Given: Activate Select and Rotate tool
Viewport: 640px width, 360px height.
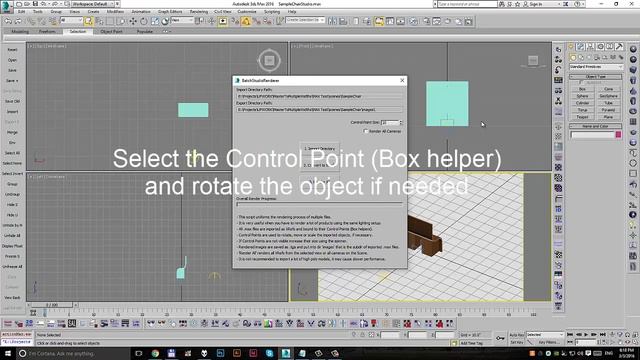Looking at the screenshot, I should [144, 21].
